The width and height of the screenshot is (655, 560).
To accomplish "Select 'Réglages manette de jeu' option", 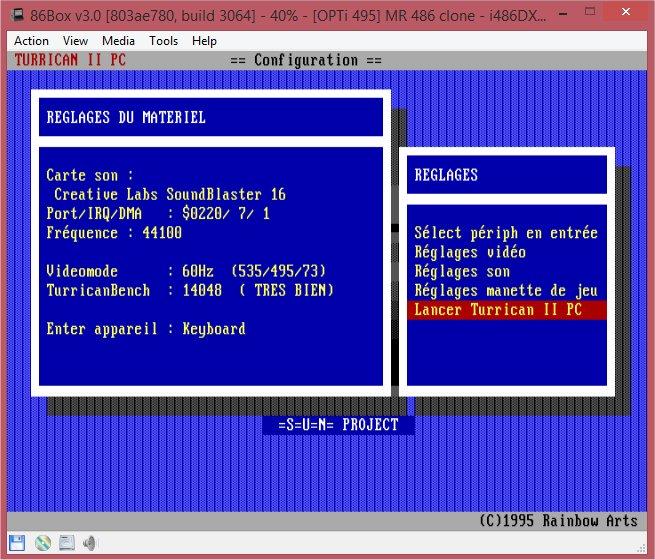I will 505,290.
